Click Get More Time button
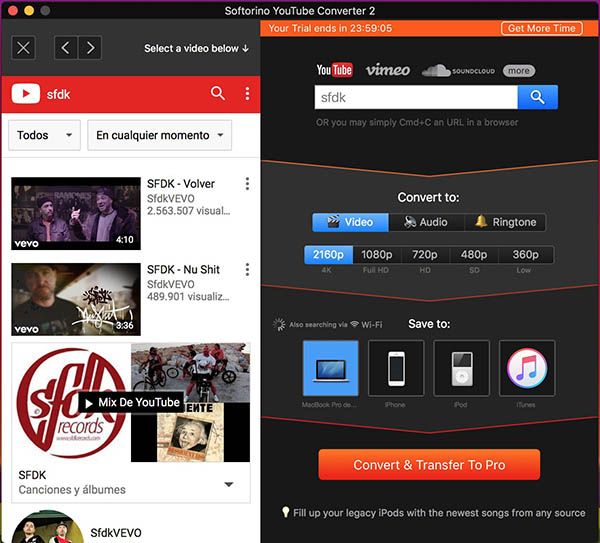Screen dimensions: 600x543 (x=541, y=28)
